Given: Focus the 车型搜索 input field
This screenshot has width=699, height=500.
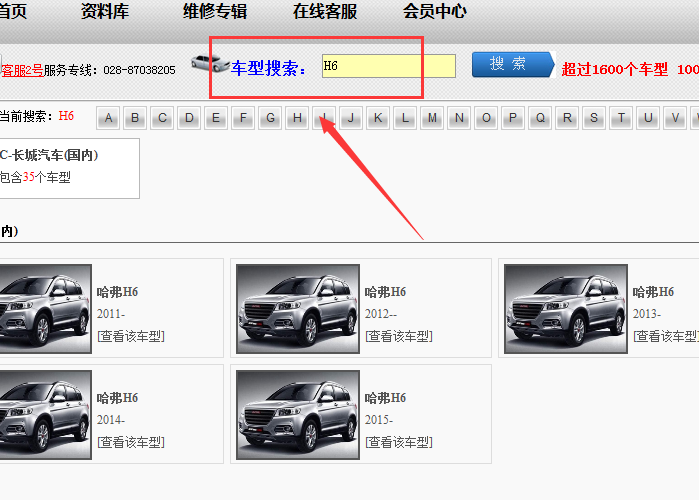Looking at the screenshot, I should [389, 66].
